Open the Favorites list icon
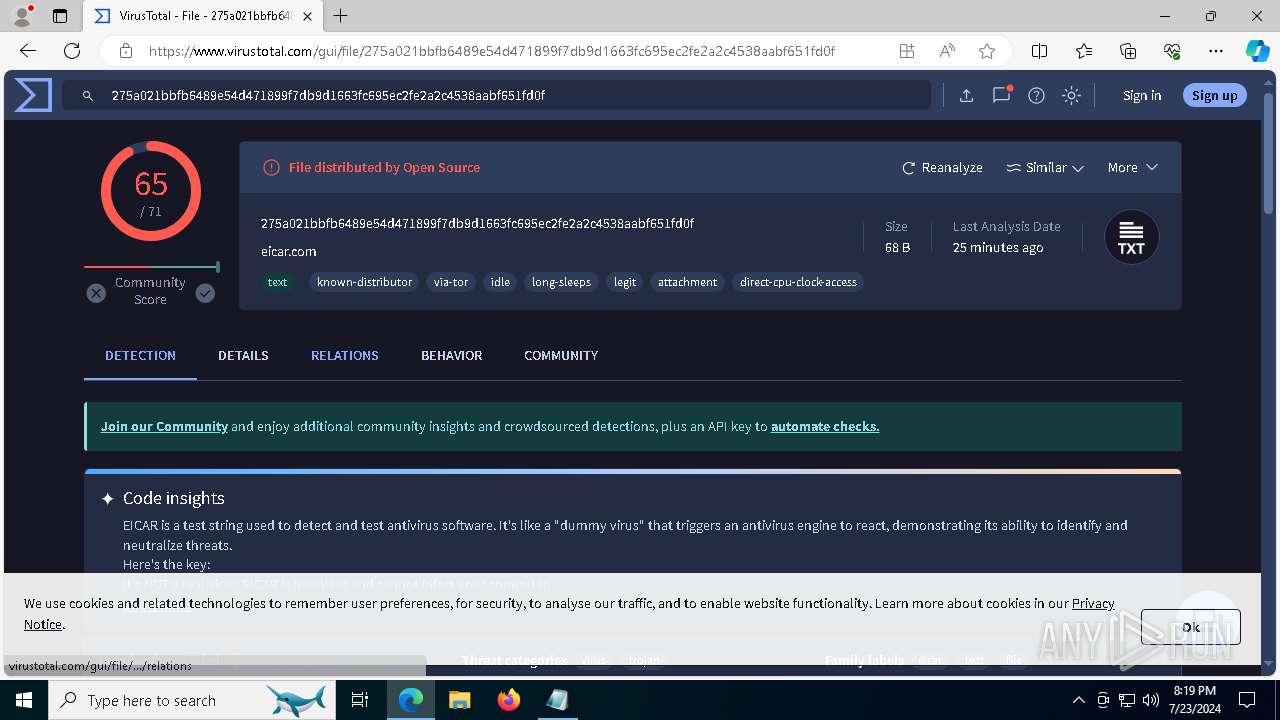 click(x=1084, y=51)
